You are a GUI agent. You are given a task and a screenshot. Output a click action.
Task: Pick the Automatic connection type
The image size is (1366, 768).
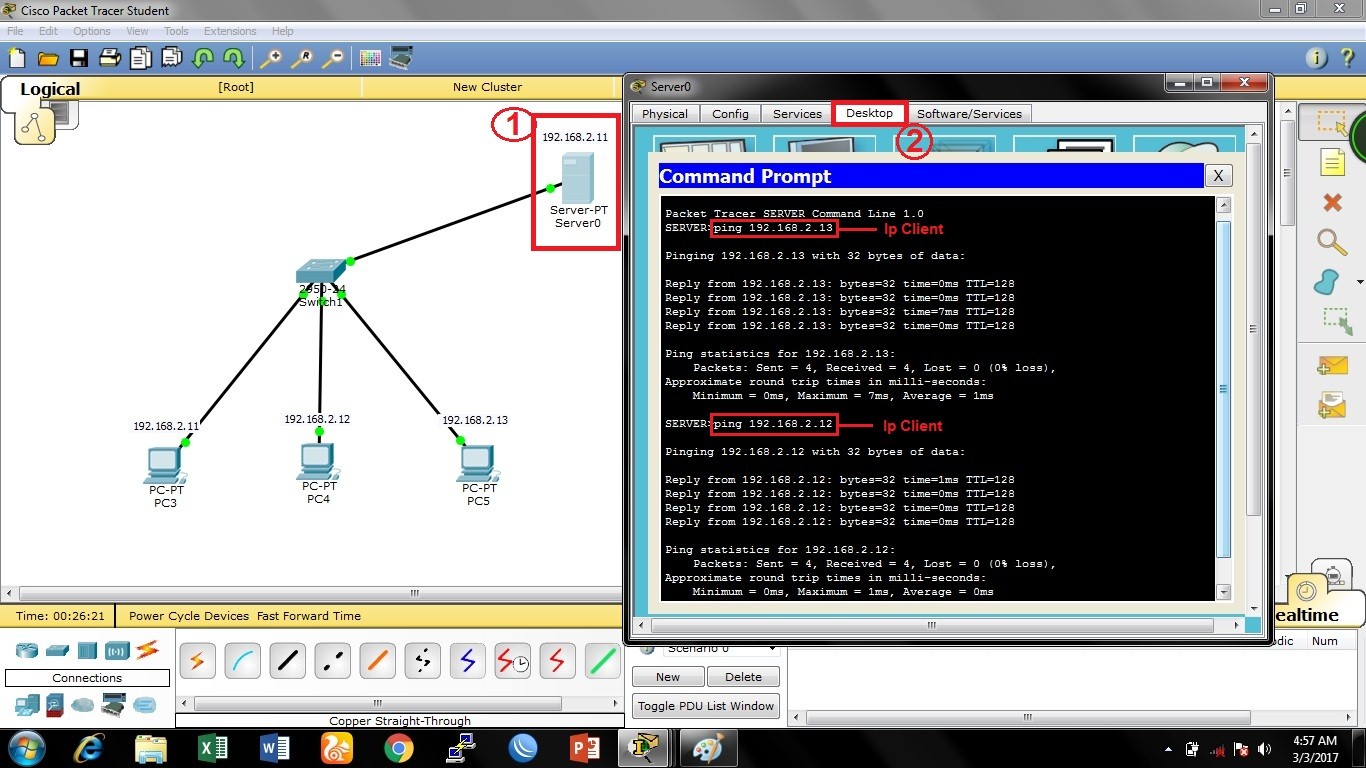(197, 661)
